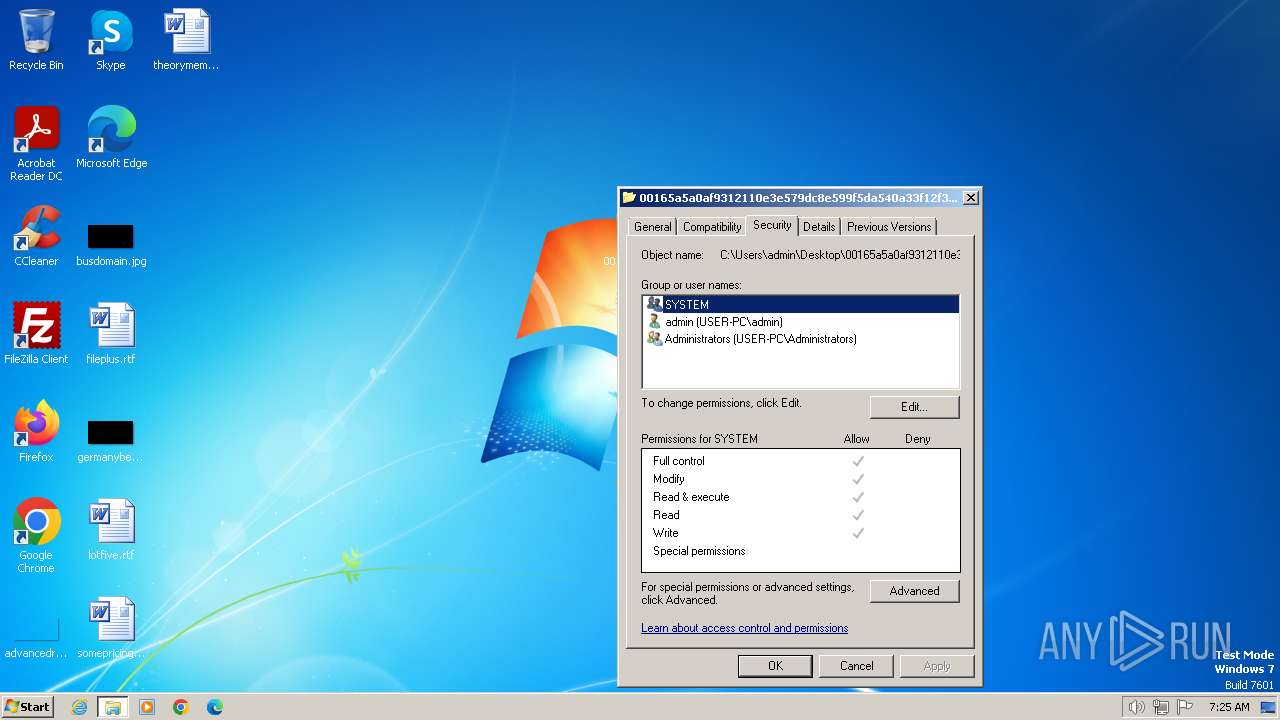1280x720 pixels.
Task: Select the Security tab
Action: (772, 225)
